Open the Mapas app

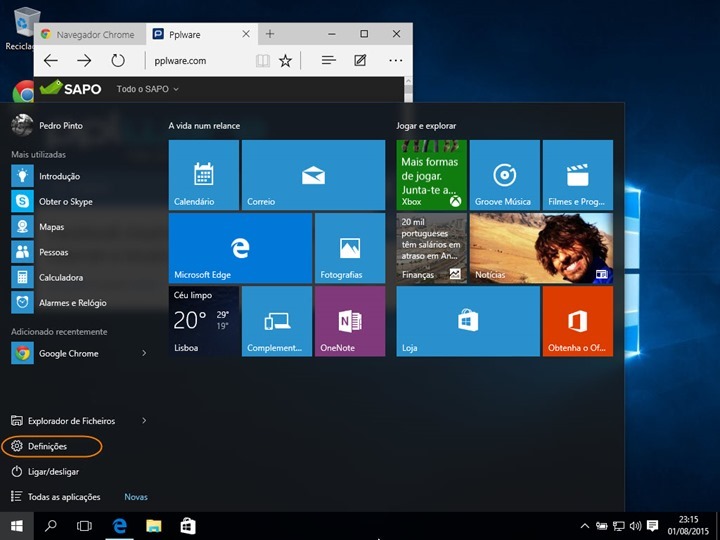point(80,227)
